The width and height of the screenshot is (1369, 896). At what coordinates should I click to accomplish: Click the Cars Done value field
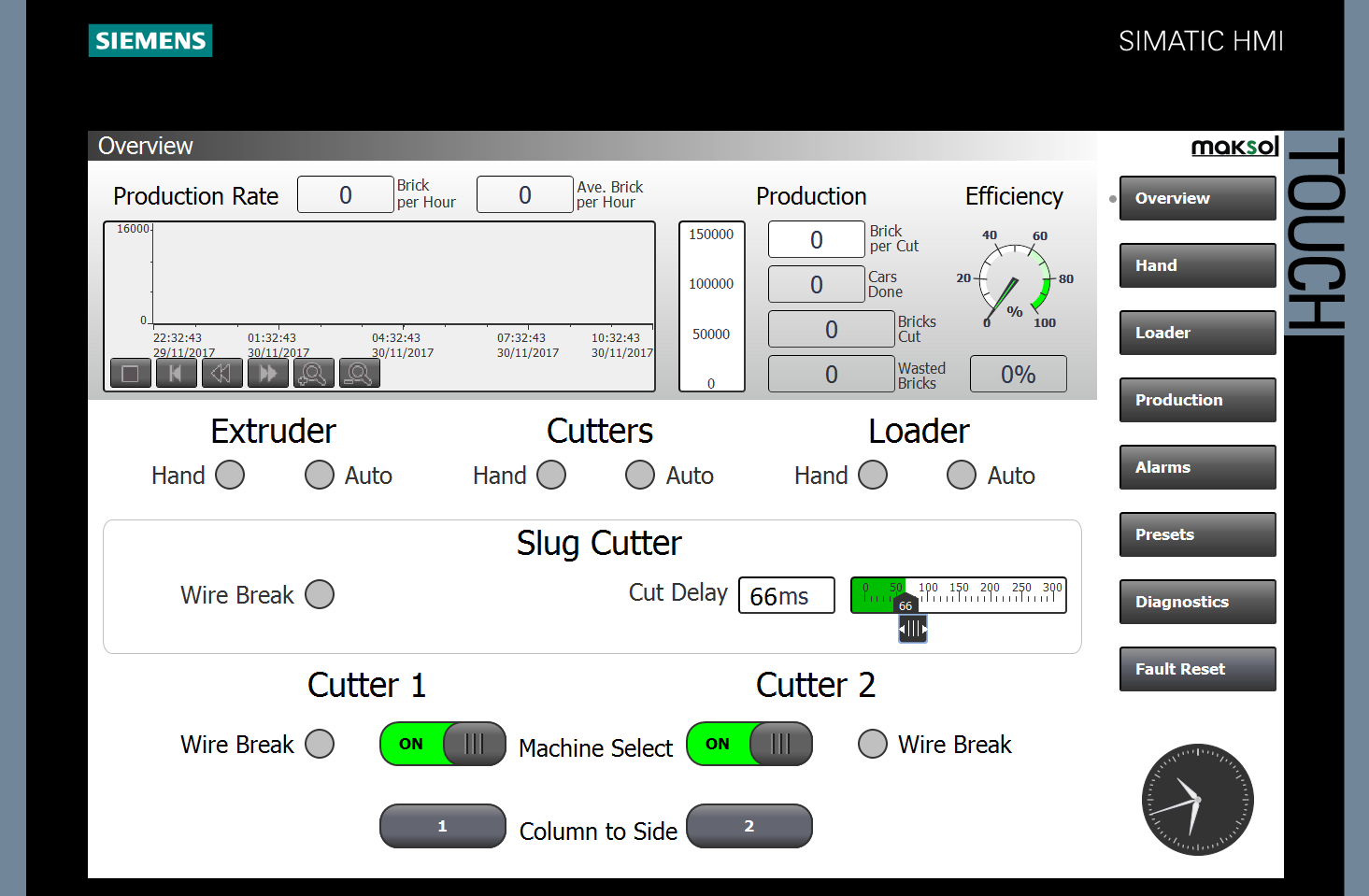[817, 284]
